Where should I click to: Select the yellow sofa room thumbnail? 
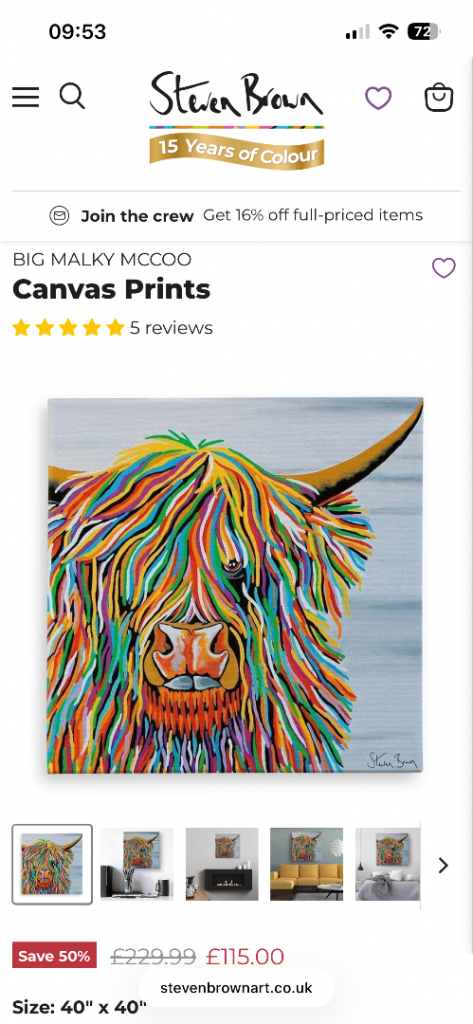(306, 864)
